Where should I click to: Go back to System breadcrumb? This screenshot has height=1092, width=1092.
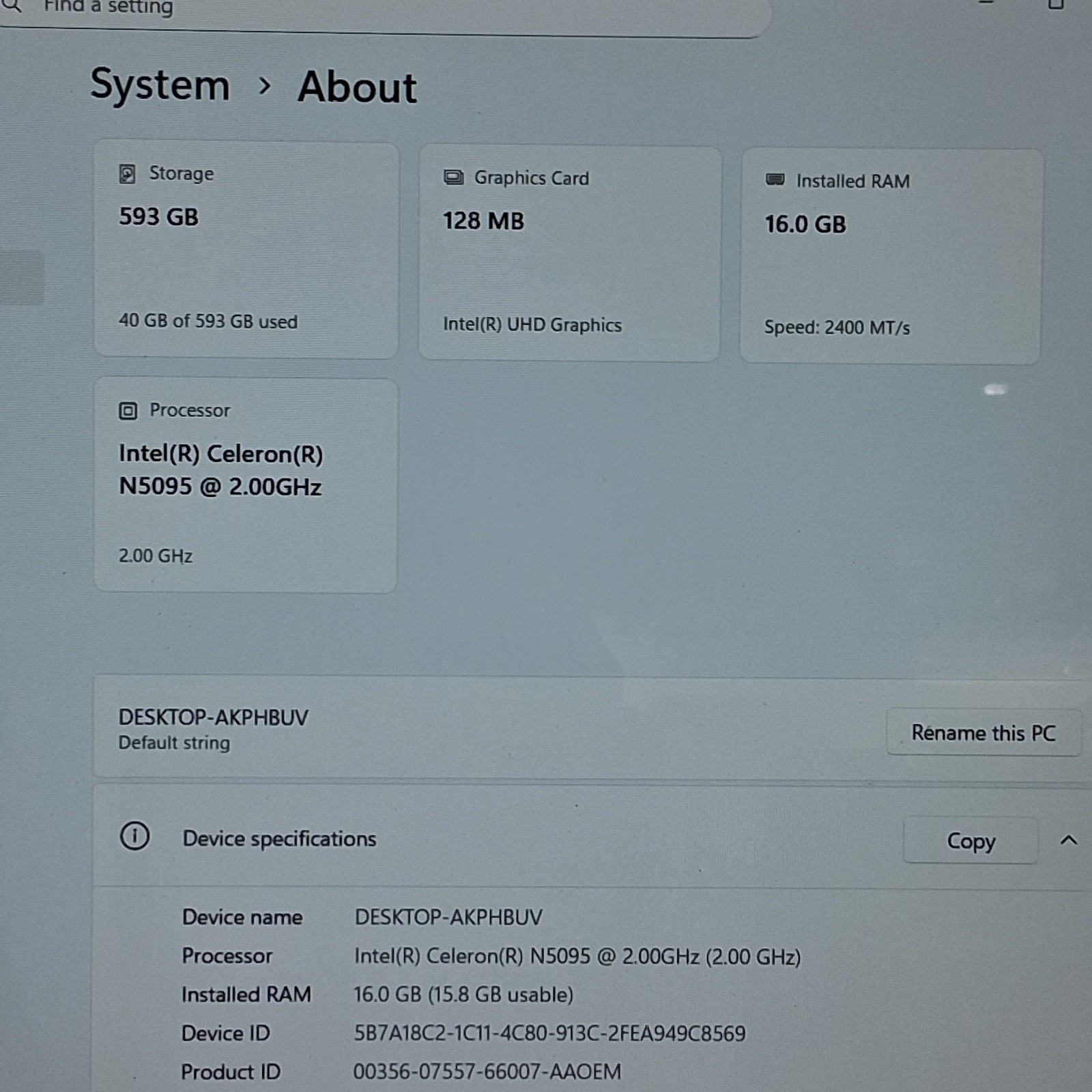[x=160, y=85]
